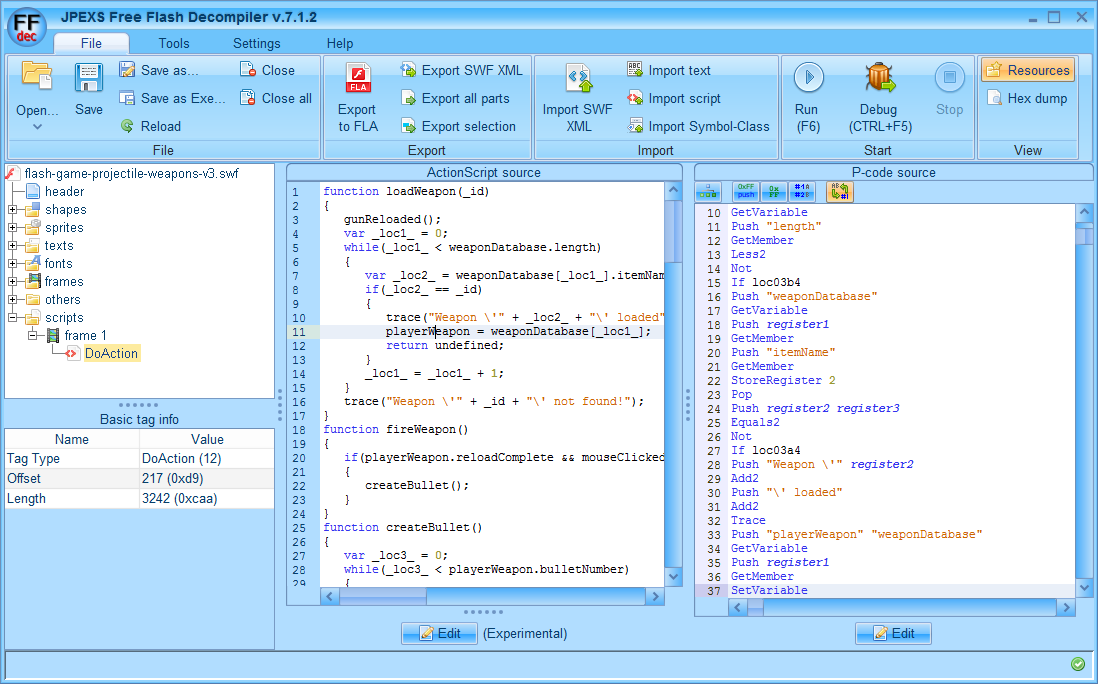
Task: Select flash-game-projectile-weapons-v3.swf root node
Action: pyautogui.click(x=131, y=174)
